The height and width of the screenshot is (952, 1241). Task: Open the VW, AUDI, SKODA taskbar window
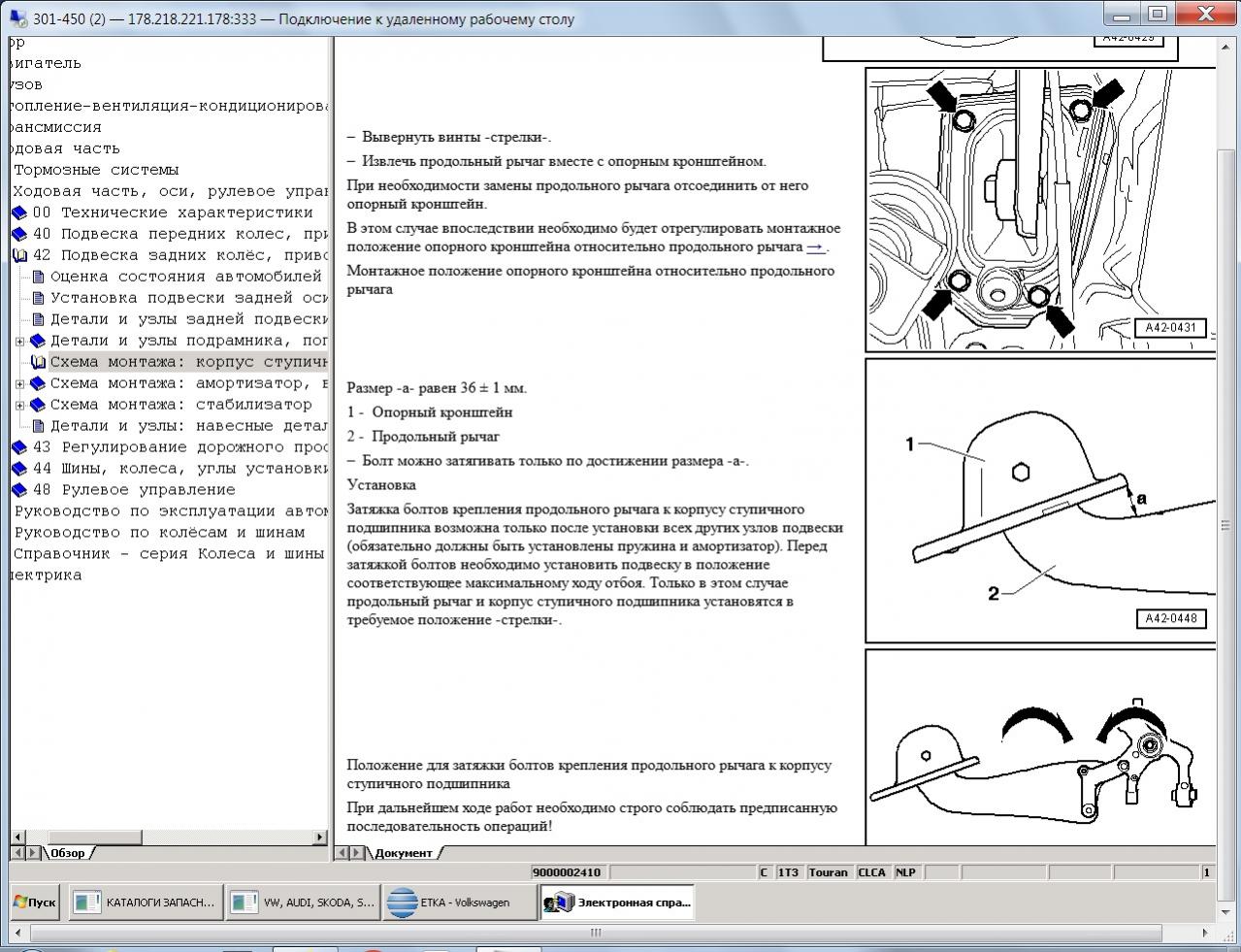(x=303, y=903)
